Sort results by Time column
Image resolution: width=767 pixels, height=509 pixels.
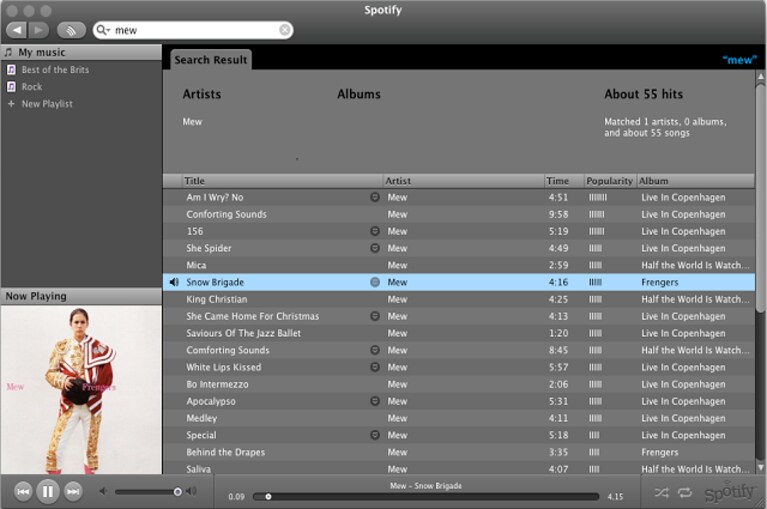[x=564, y=181]
